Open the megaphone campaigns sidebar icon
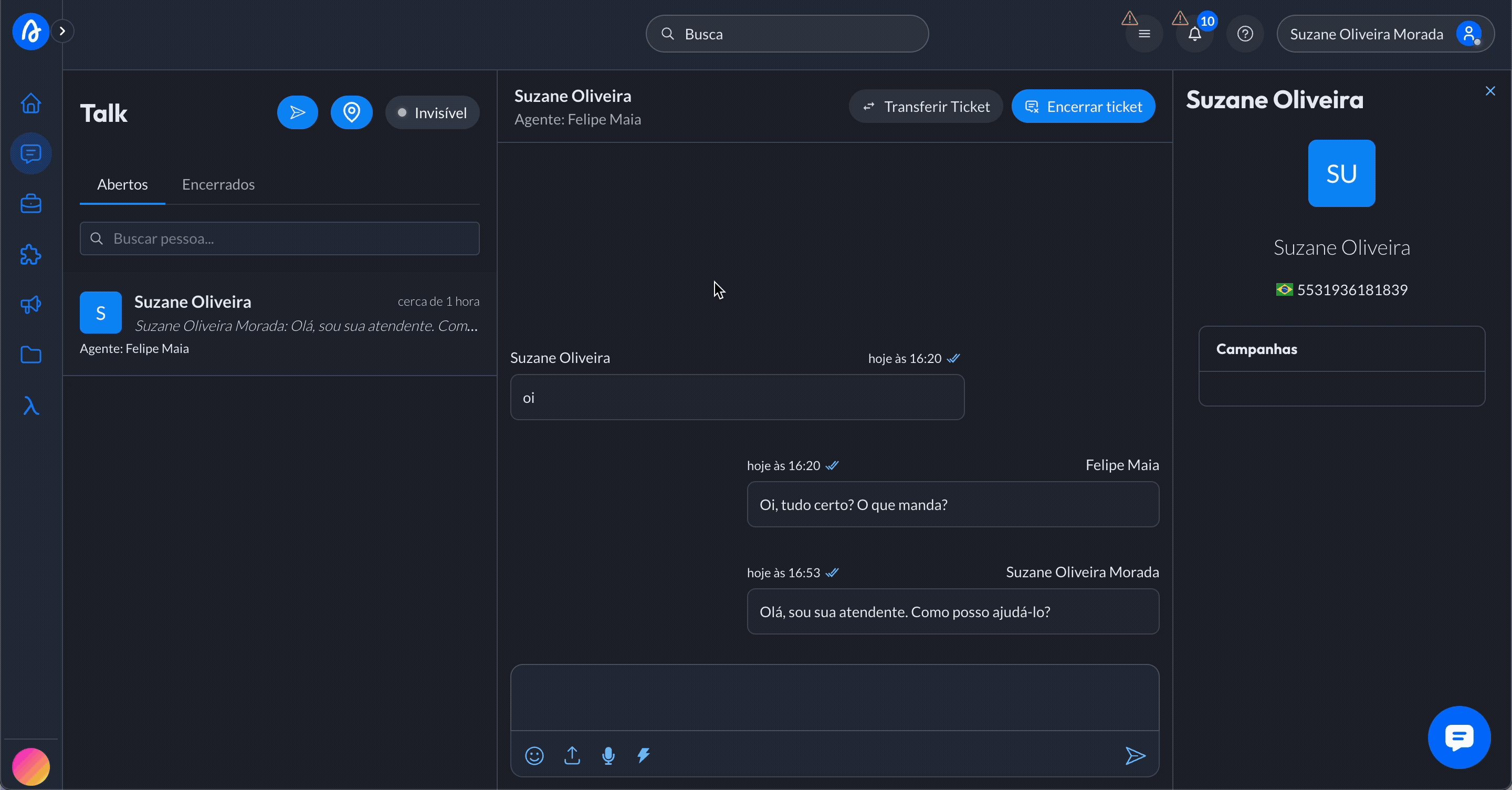Viewport: 1512px width, 790px height. (x=30, y=304)
